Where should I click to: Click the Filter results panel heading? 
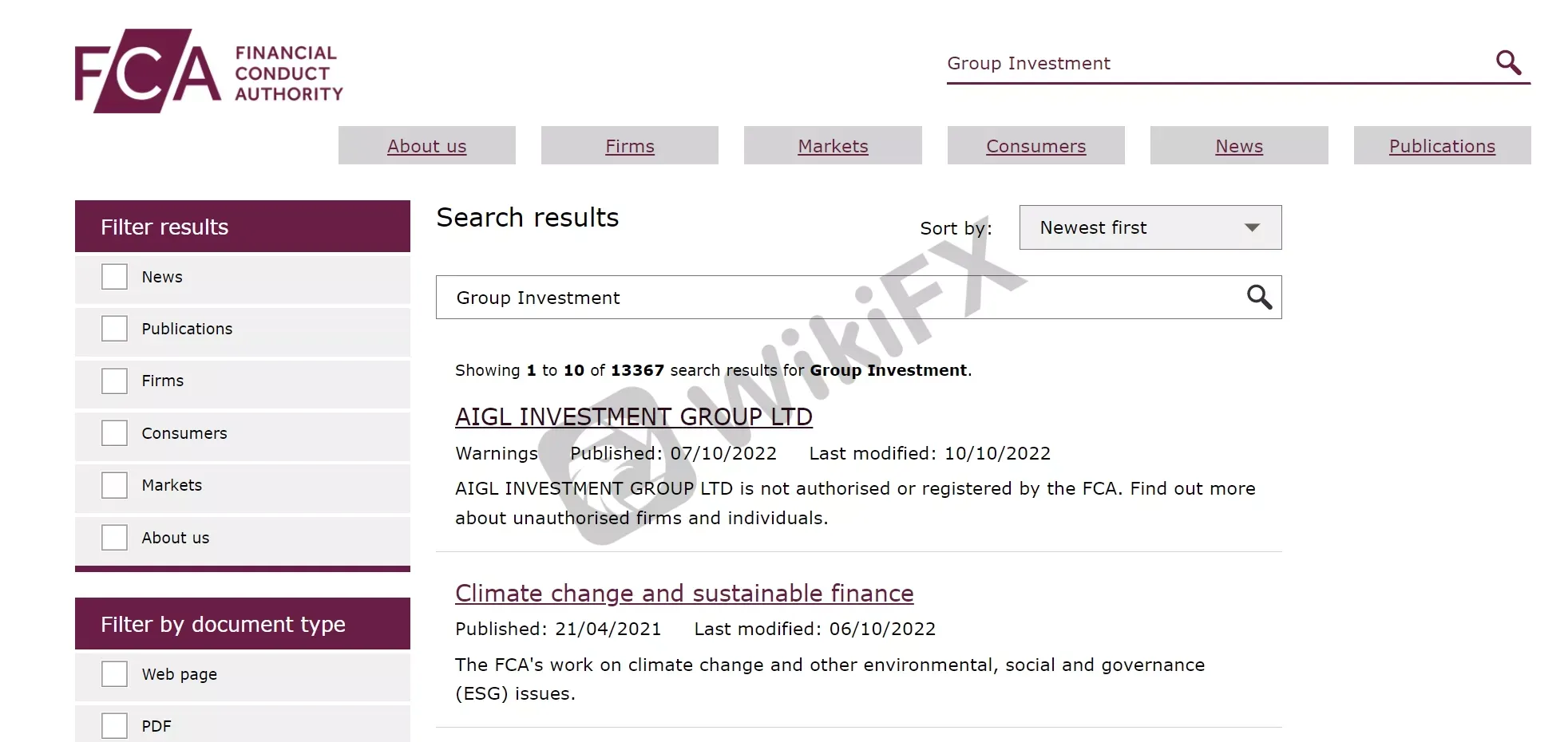coord(243,227)
